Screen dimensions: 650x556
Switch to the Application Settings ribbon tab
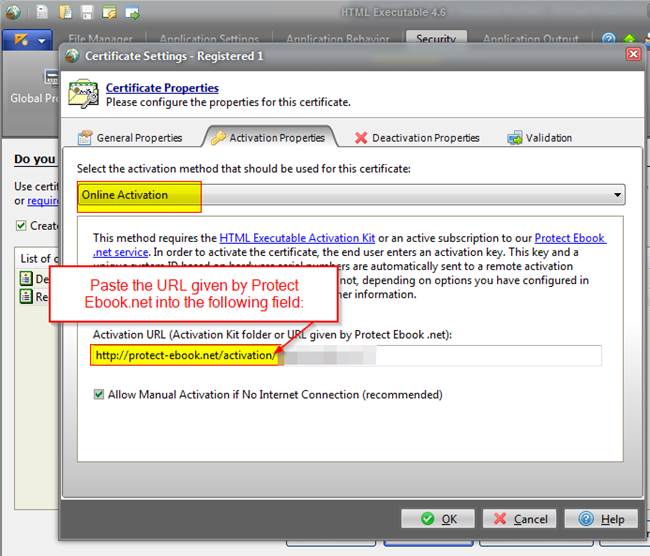209,39
